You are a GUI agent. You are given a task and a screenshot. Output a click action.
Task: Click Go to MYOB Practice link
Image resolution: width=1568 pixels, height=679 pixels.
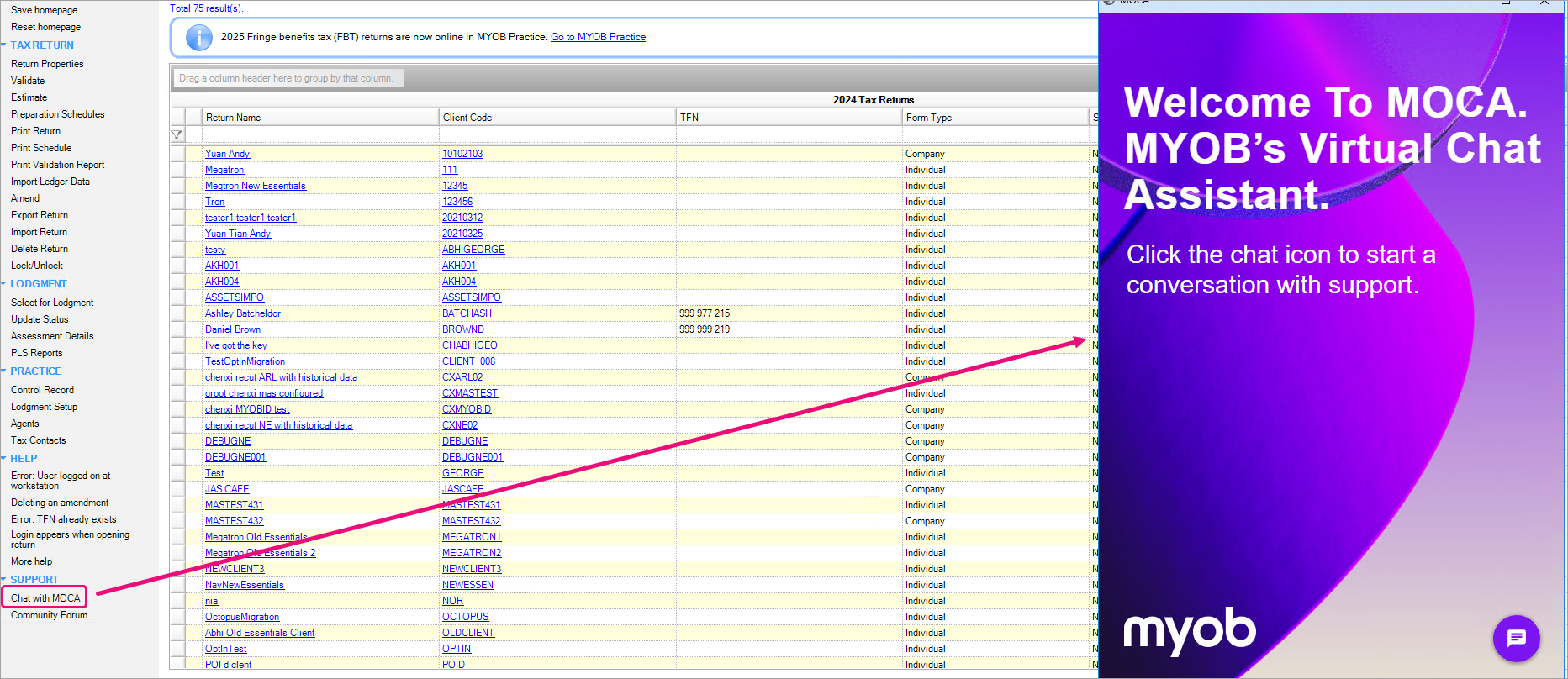[598, 37]
